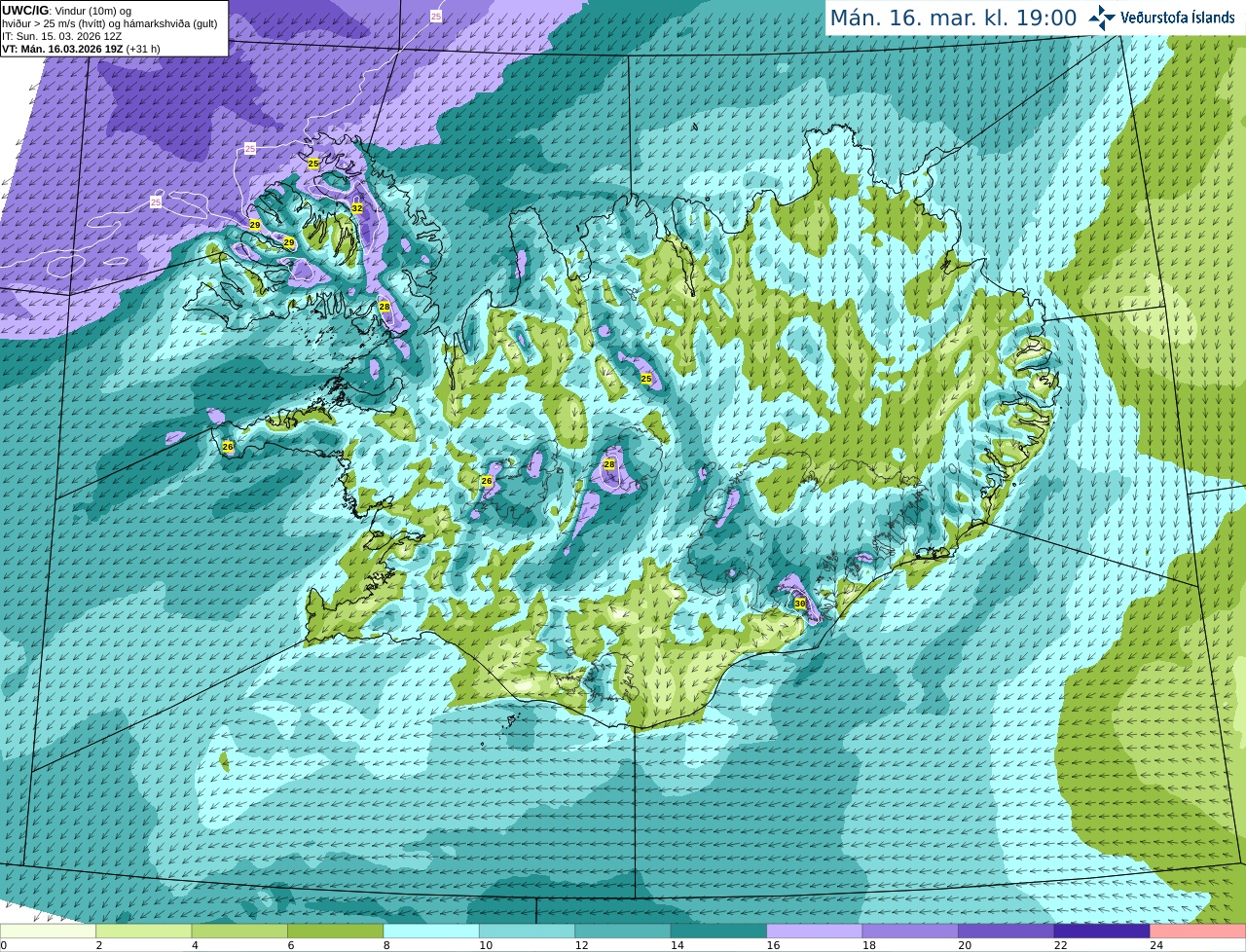1246x952 pixels.
Task: Click the yellow 28 marker on the Westfjords east coast
Action: tap(385, 307)
